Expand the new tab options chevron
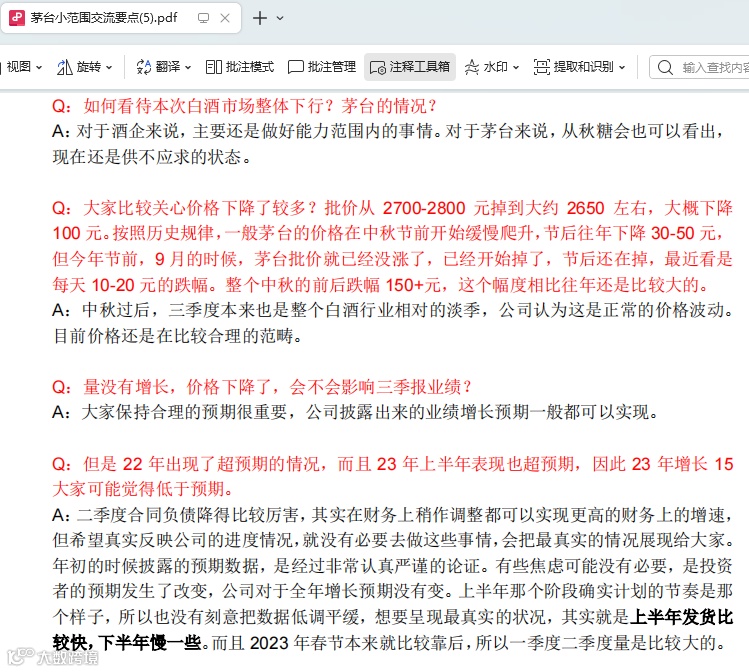This screenshot has height=672, width=749. (x=280, y=18)
